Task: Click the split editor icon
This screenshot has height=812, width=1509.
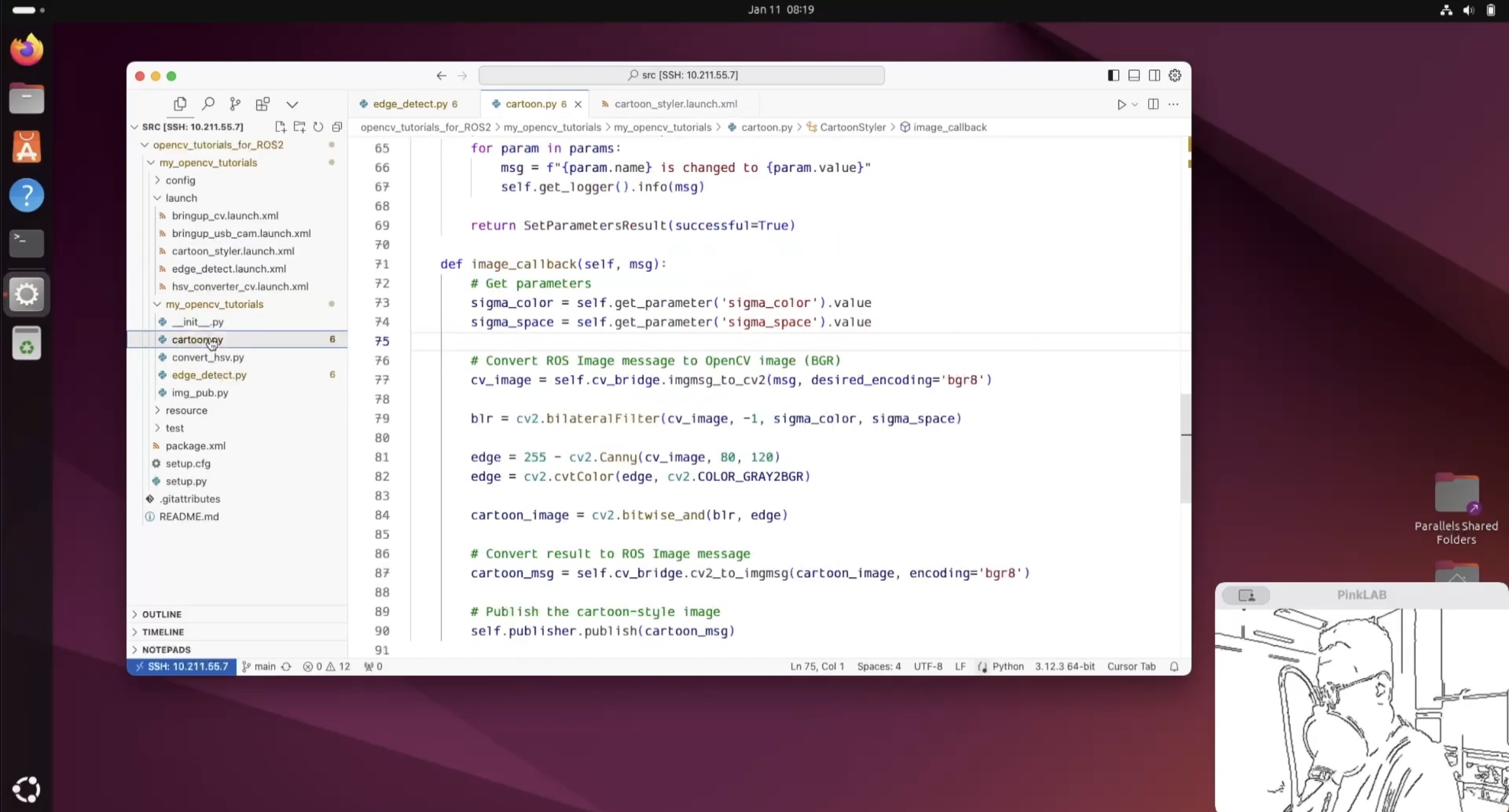Action: point(1153,104)
